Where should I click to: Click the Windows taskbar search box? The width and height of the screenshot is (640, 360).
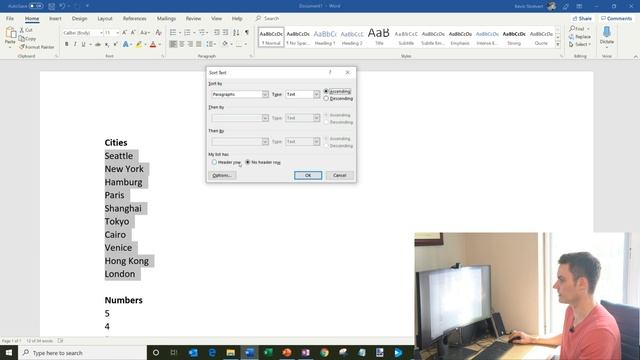[82, 353]
